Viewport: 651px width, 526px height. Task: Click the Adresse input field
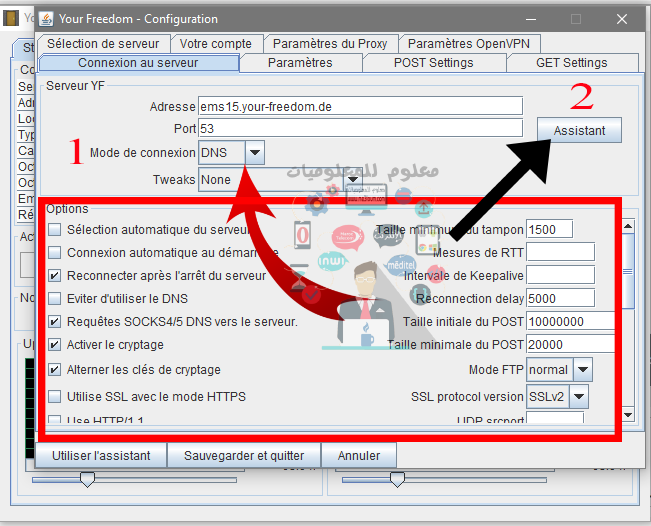click(360, 106)
